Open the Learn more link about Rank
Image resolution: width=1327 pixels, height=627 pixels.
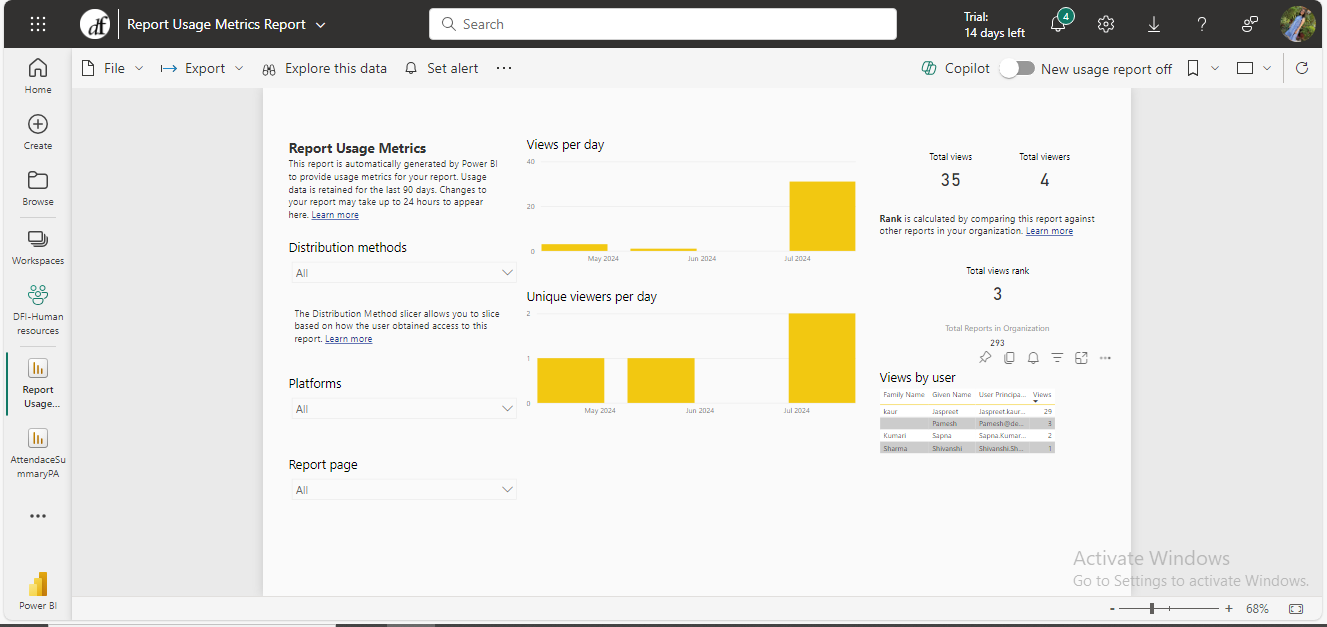[1049, 230]
